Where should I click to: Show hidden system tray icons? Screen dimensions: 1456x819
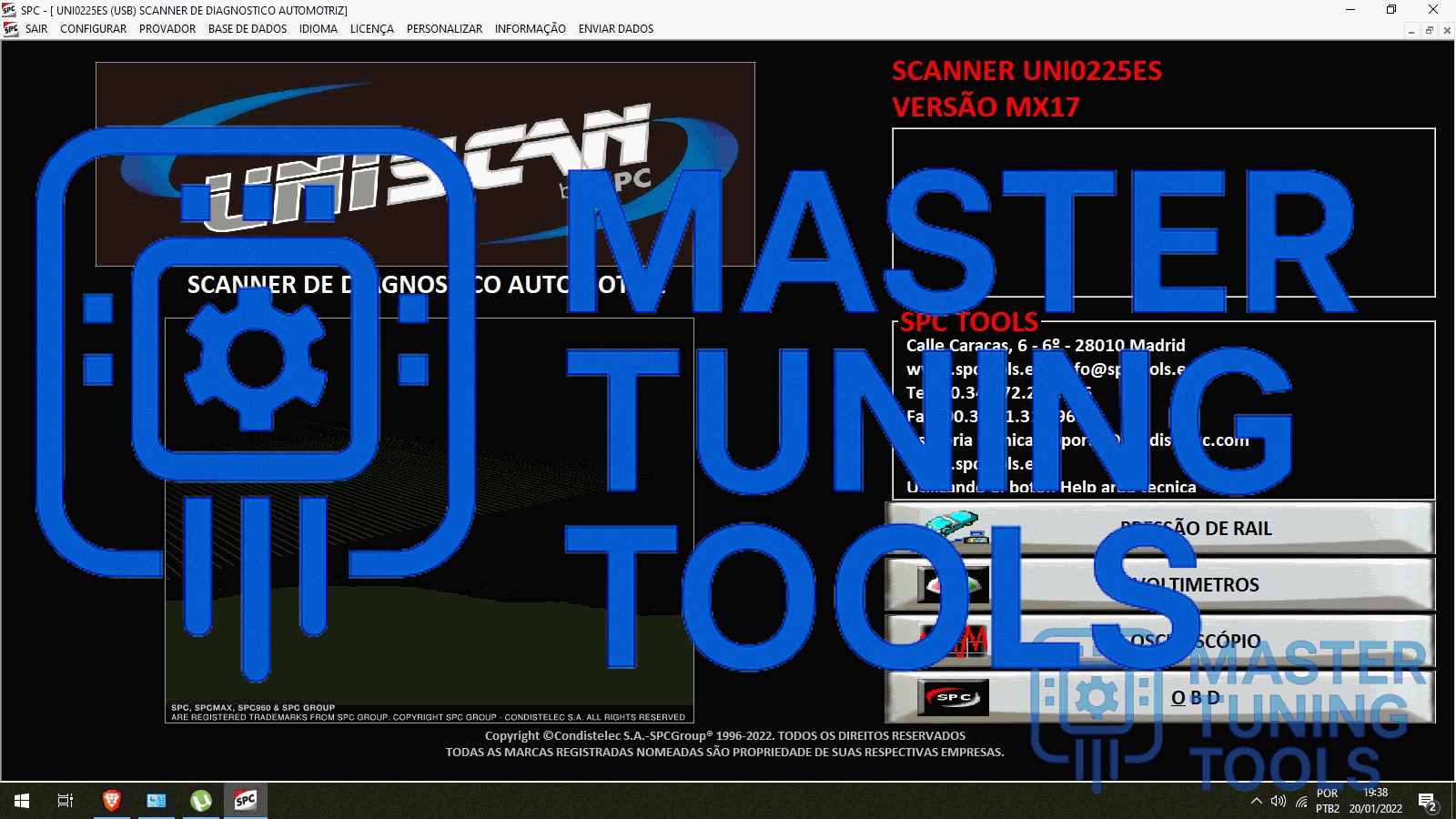click(x=1257, y=801)
